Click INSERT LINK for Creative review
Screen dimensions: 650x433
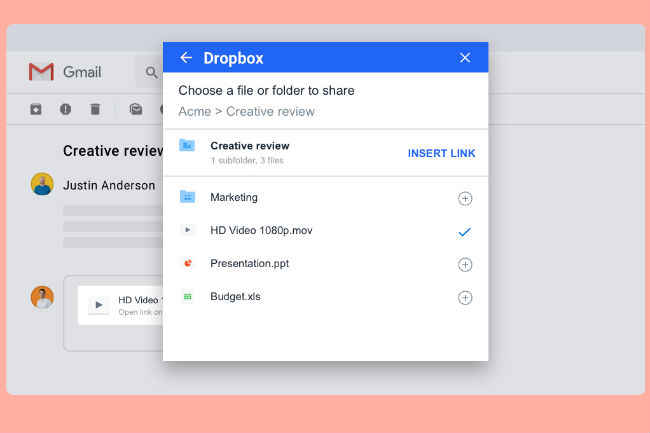pyautogui.click(x=441, y=153)
